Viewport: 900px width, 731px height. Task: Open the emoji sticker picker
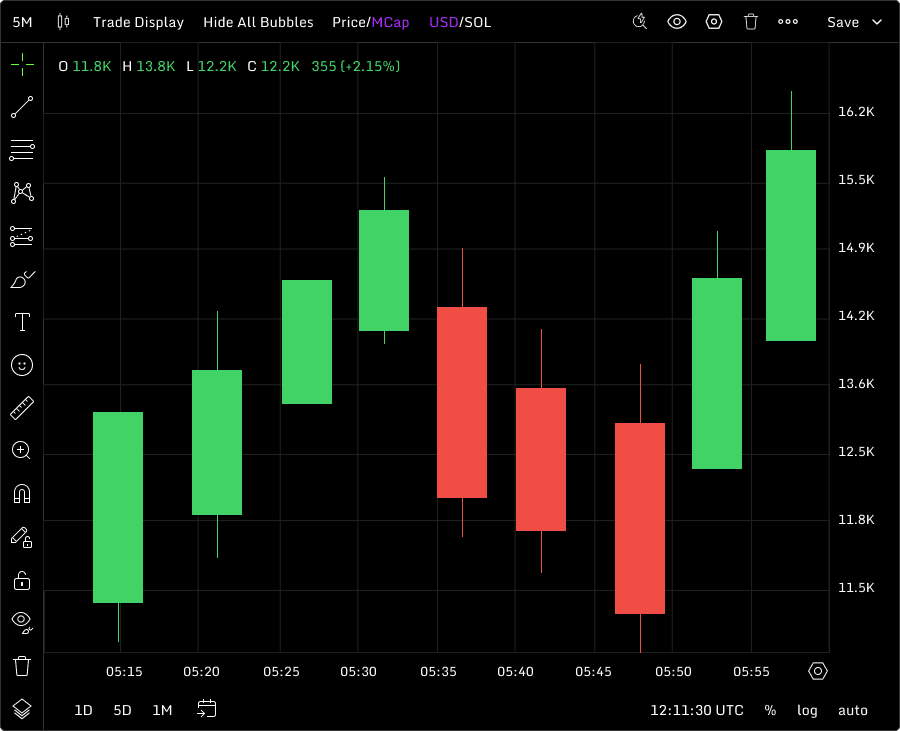[22, 365]
